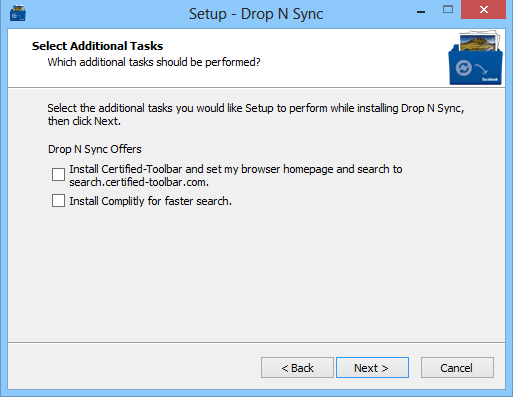Click the 'Setup - Drop N Sync' title text

click(256, 14)
